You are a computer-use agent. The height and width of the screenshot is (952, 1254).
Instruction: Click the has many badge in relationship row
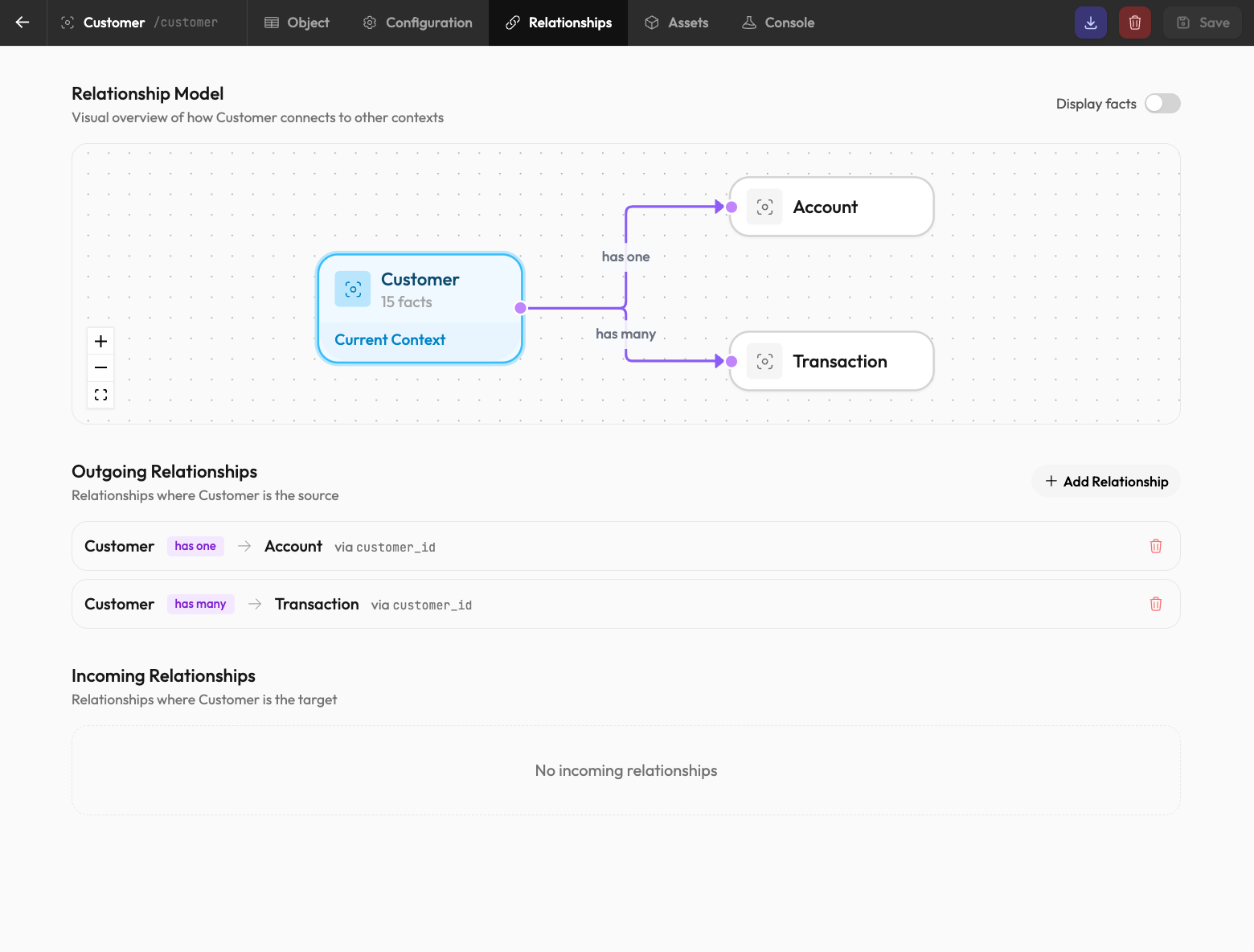(x=200, y=604)
